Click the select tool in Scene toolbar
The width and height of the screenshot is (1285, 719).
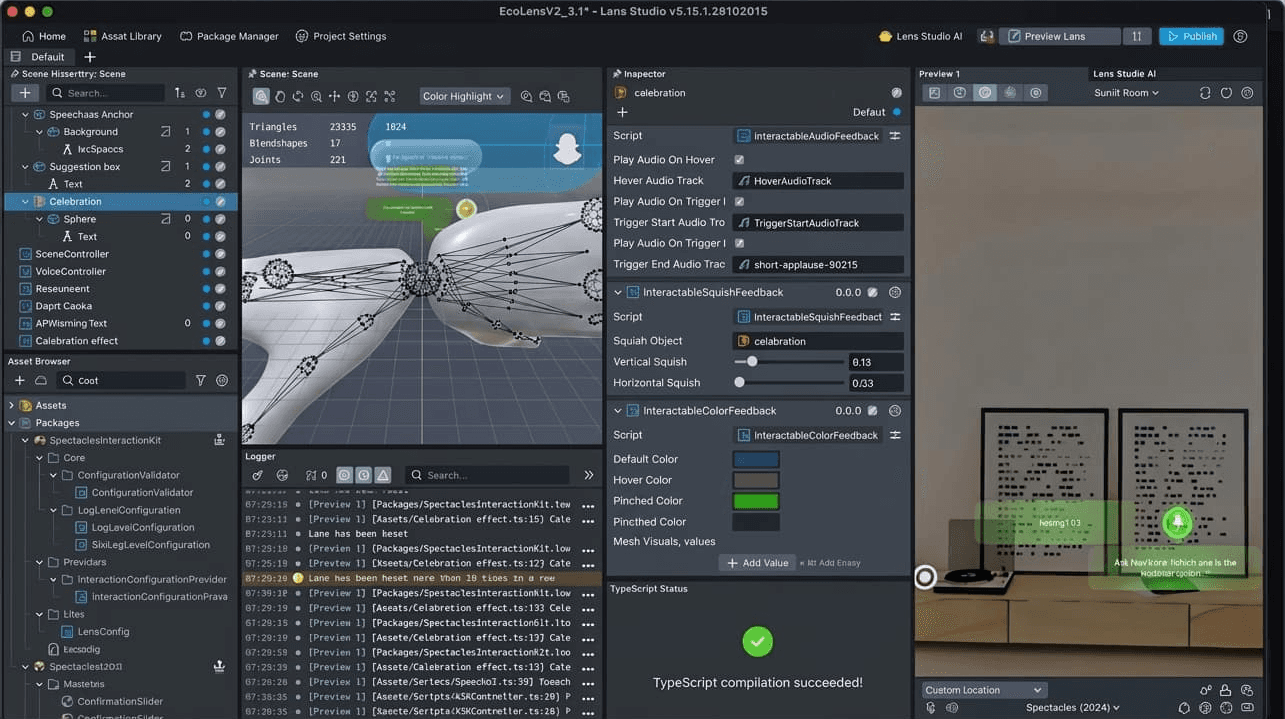[x=261, y=96]
